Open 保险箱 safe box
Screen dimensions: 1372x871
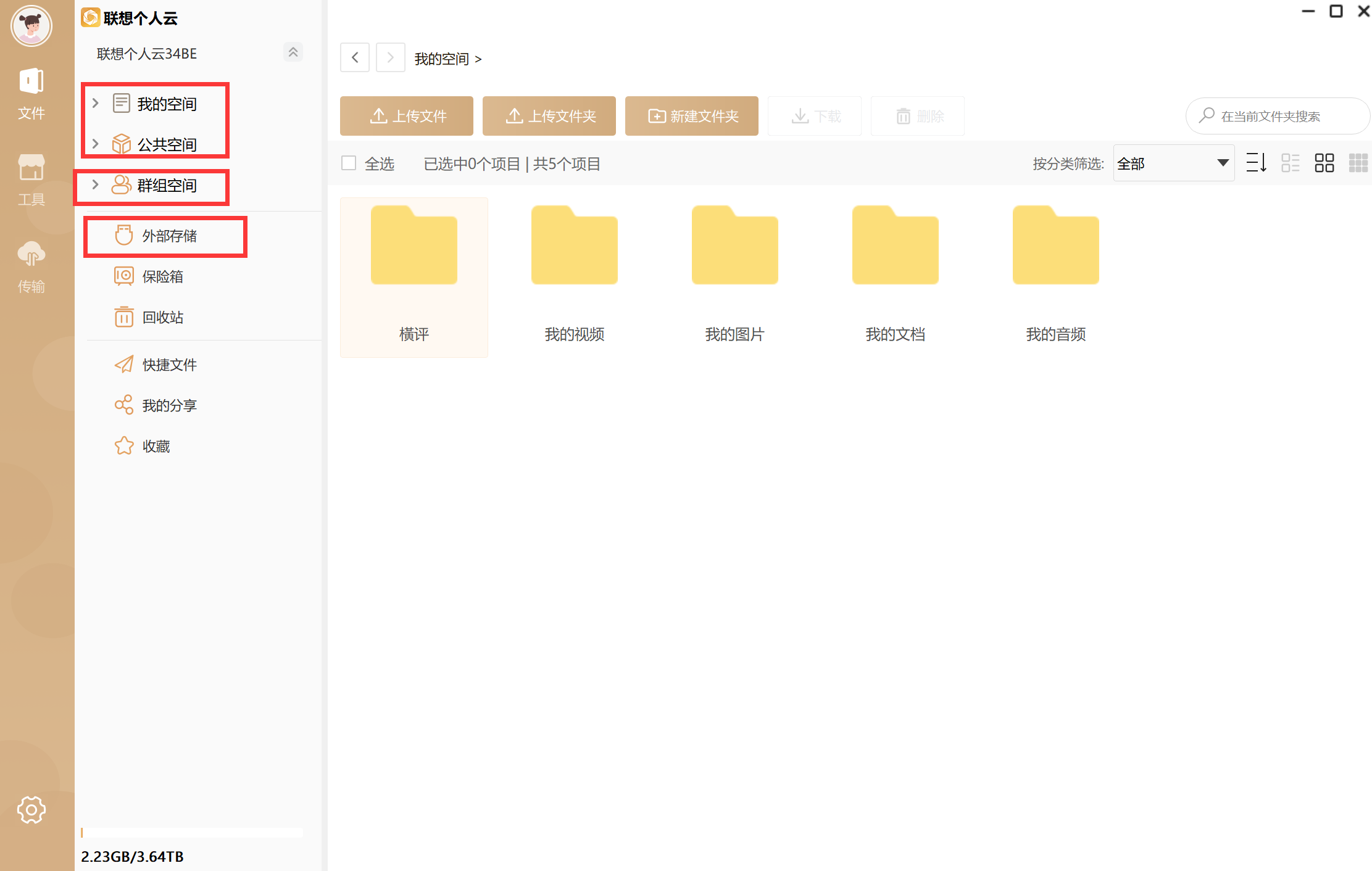tap(162, 276)
